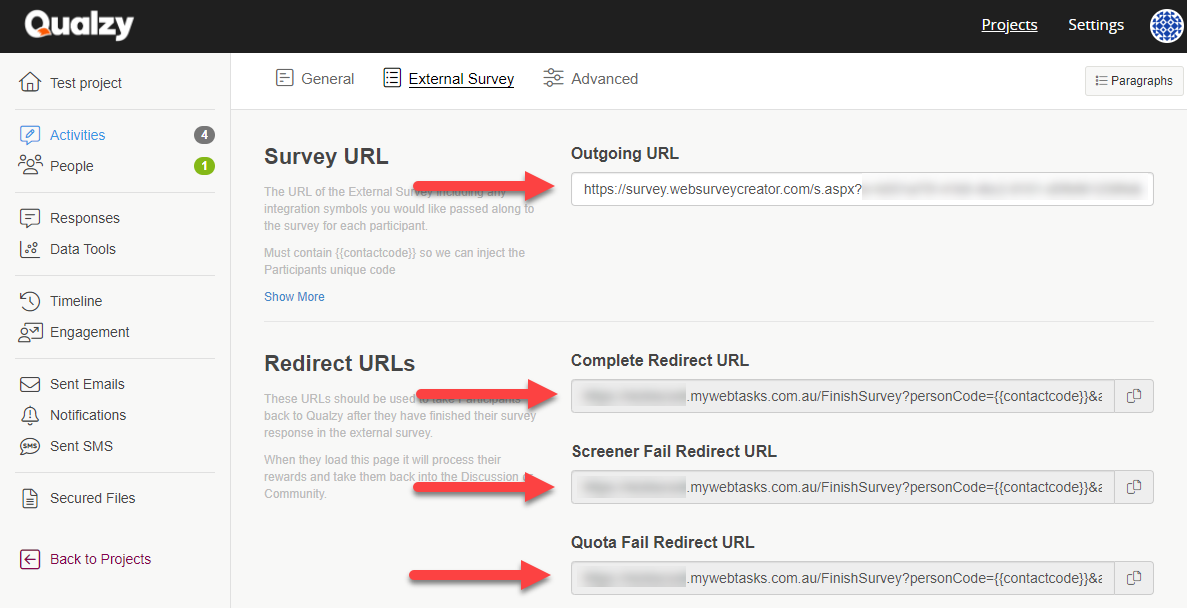This screenshot has width=1187, height=608.
Task: Open the Data Tools panel
Action: [80, 248]
